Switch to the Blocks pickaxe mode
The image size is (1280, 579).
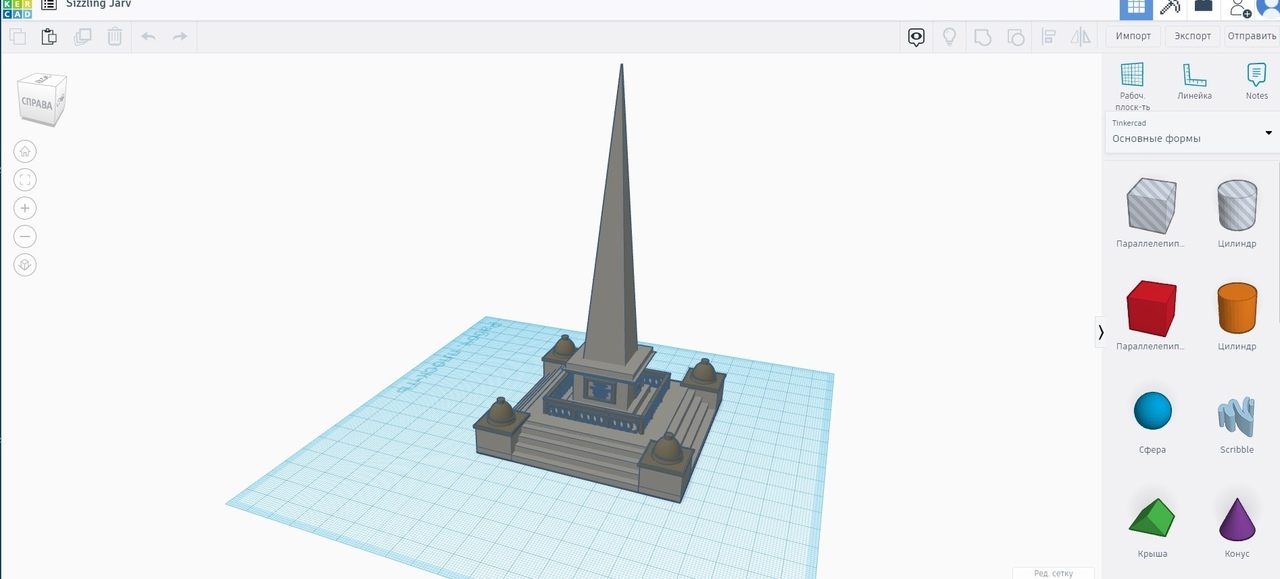tap(1169, 7)
